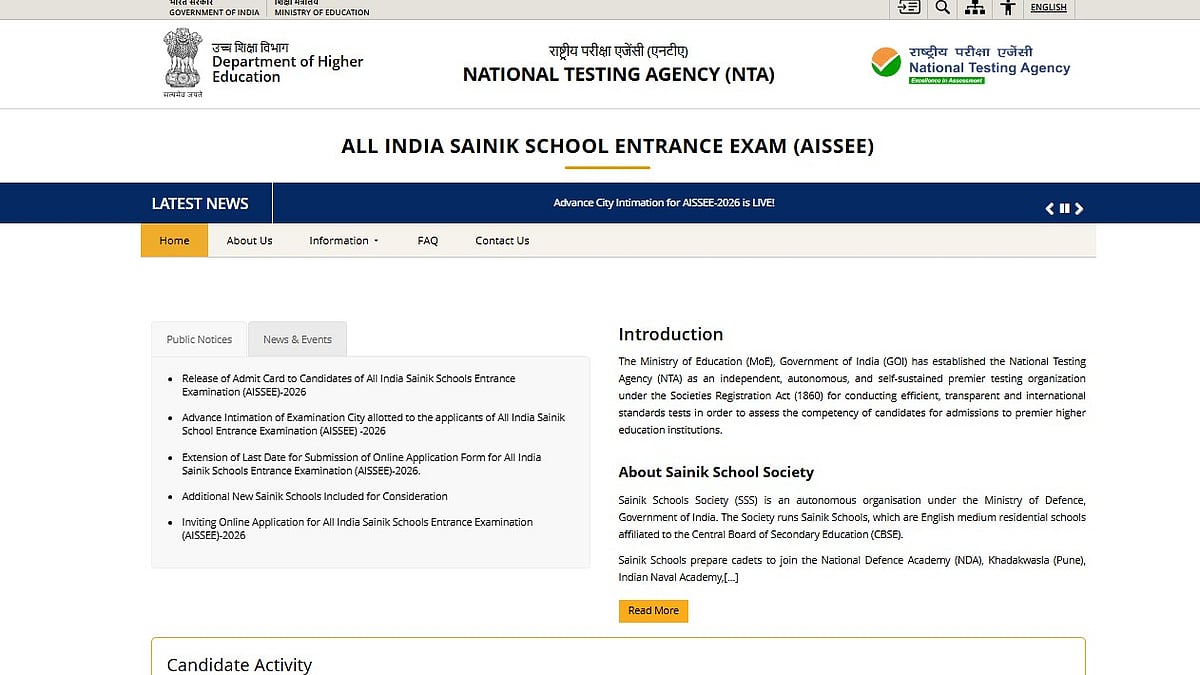Advance the news ticker with next arrow

[x=1080, y=208]
